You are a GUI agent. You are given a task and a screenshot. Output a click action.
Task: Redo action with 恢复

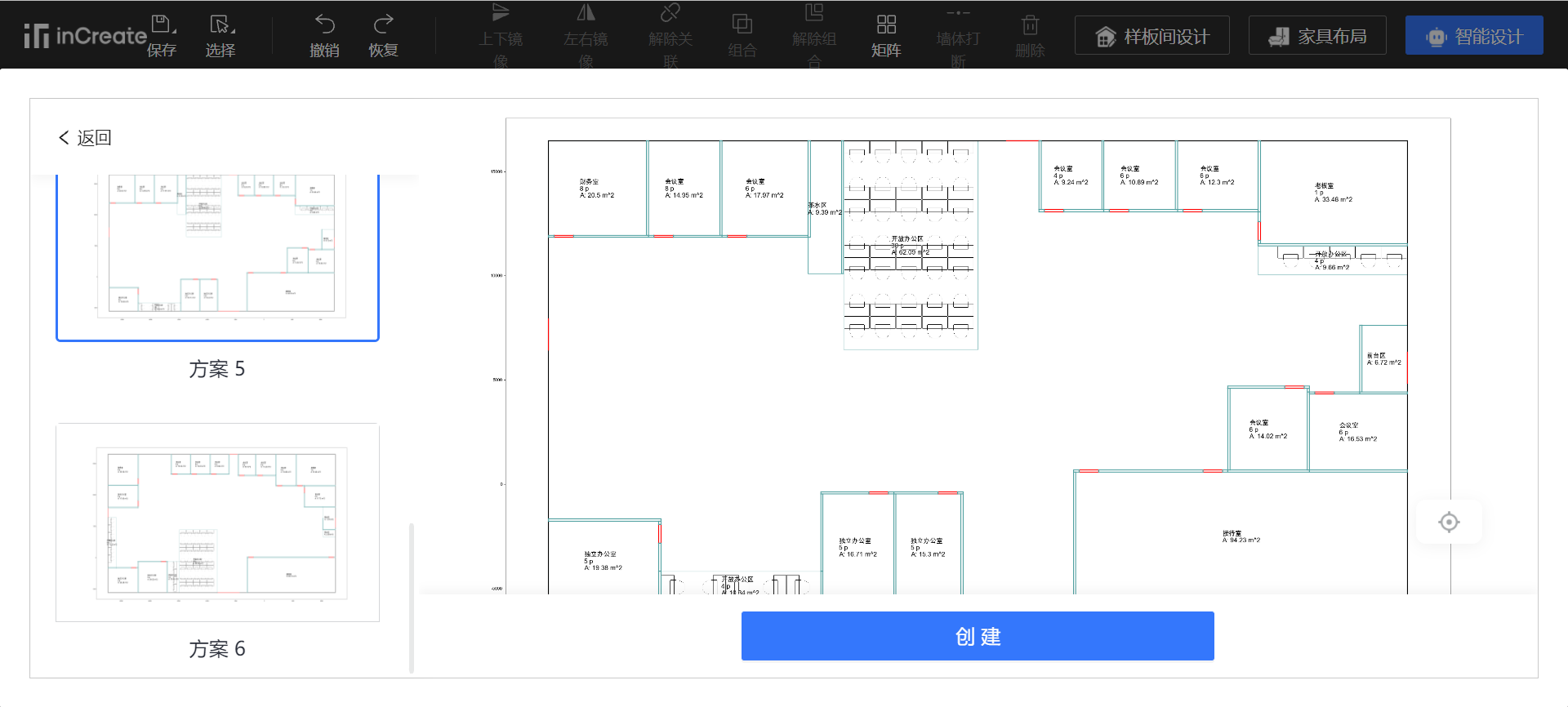pyautogui.click(x=383, y=35)
